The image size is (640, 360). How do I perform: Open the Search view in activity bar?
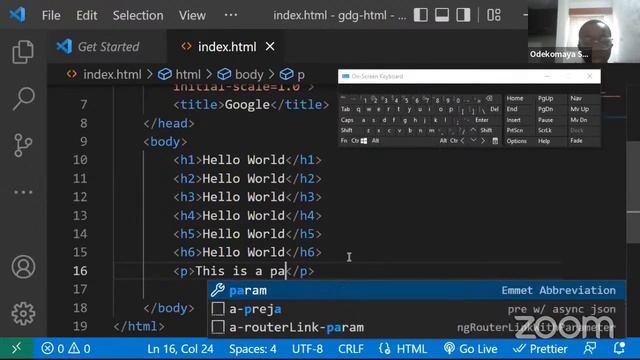click(23, 98)
